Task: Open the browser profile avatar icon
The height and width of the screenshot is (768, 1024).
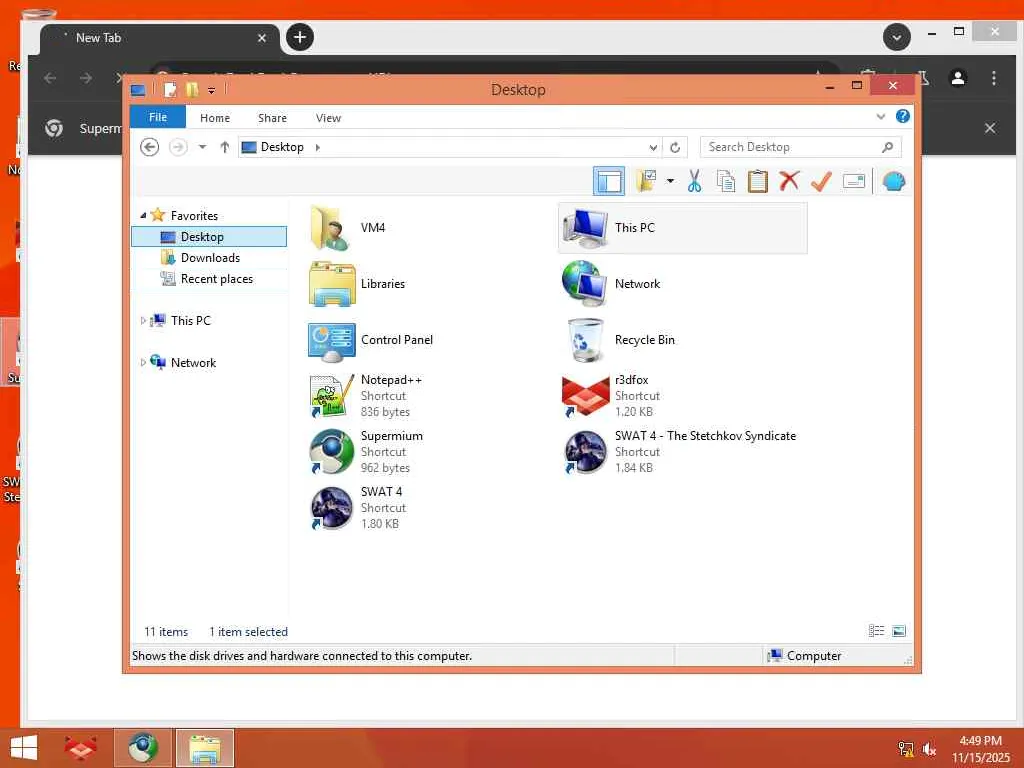Action: tap(958, 78)
